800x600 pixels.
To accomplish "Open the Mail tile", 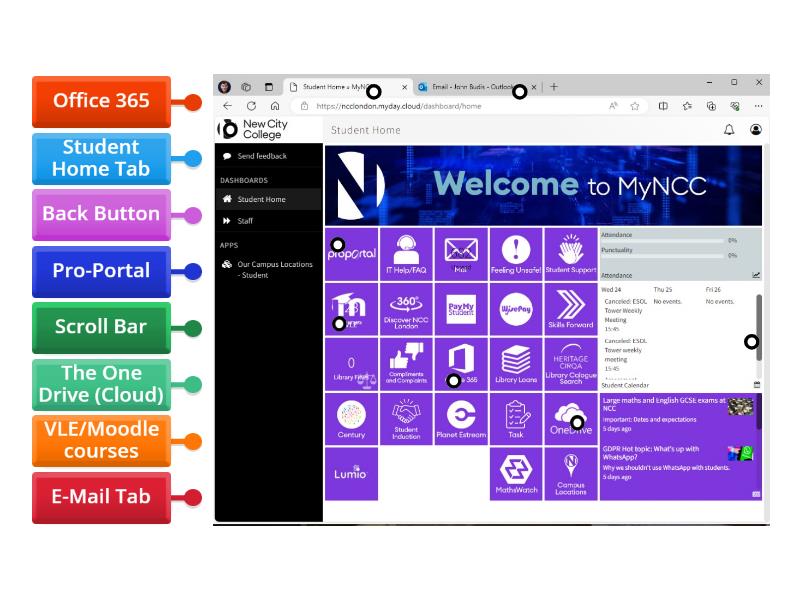I will click(x=460, y=253).
